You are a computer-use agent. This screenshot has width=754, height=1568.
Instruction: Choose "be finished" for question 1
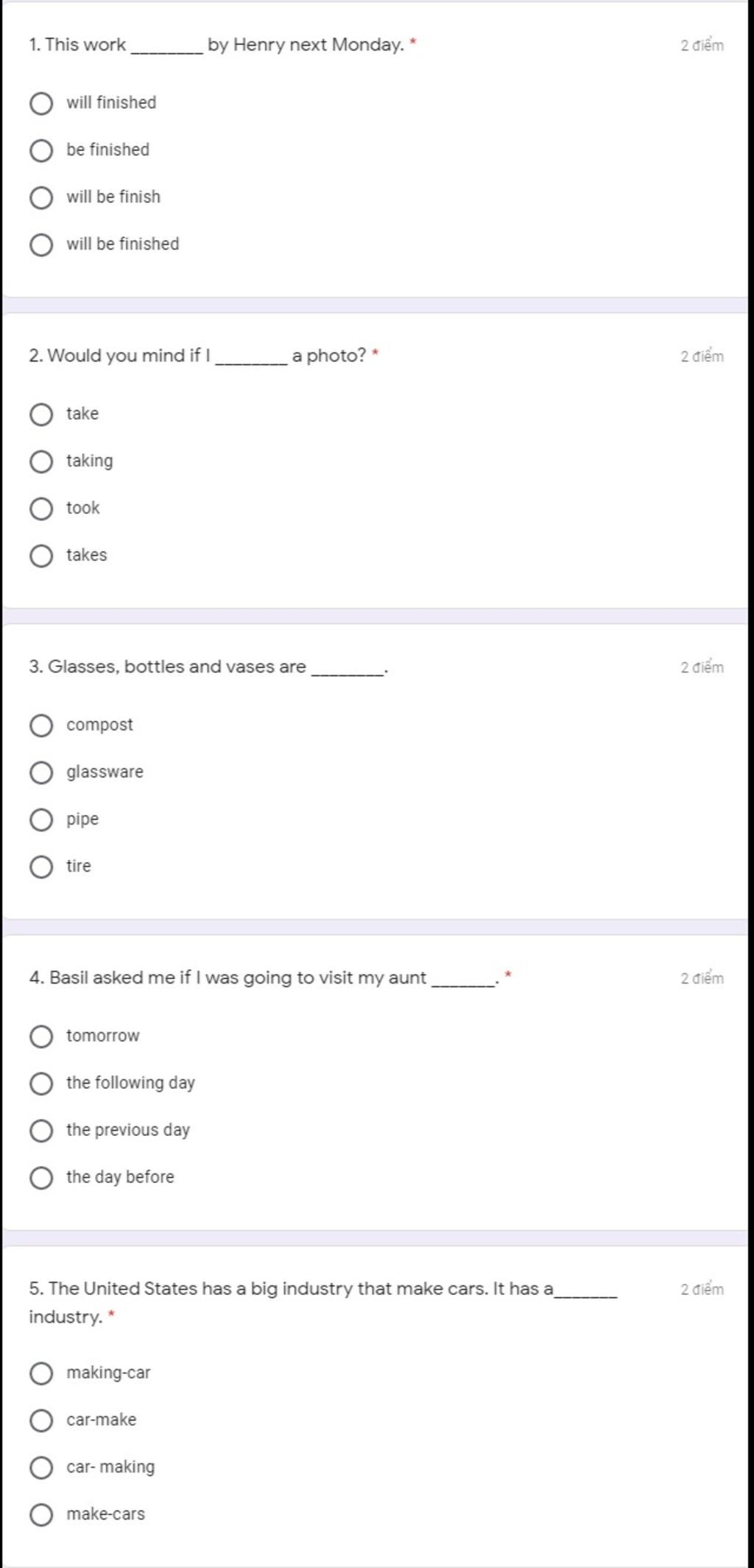pos(41,151)
